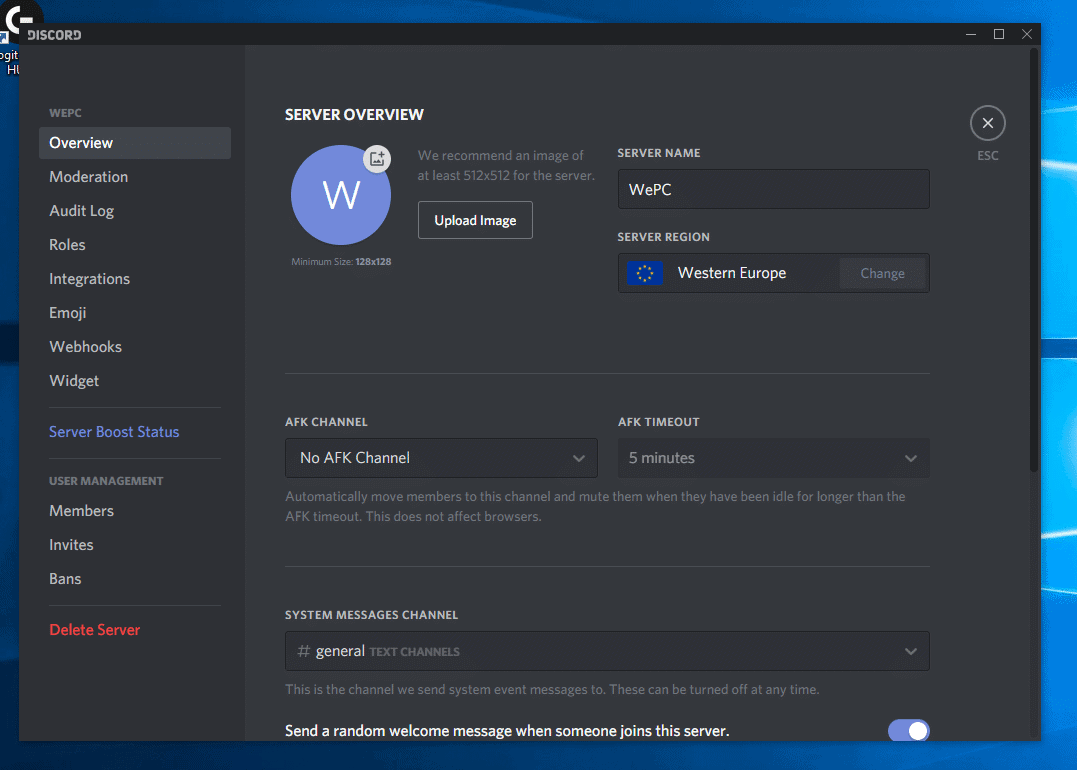Select the Overview settings tab
Image resolution: width=1077 pixels, height=770 pixels.
click(x=135, y=143)
